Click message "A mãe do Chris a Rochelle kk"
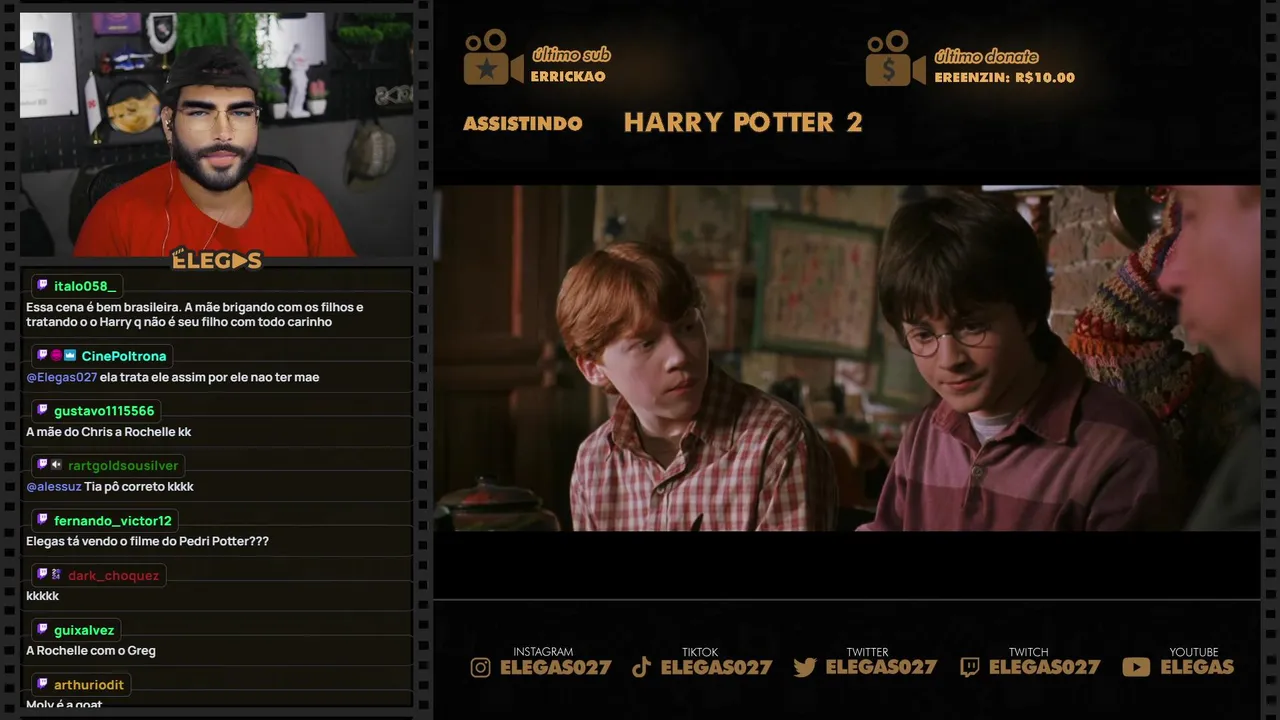1280x720 pixels. click(x=109, y=432)
